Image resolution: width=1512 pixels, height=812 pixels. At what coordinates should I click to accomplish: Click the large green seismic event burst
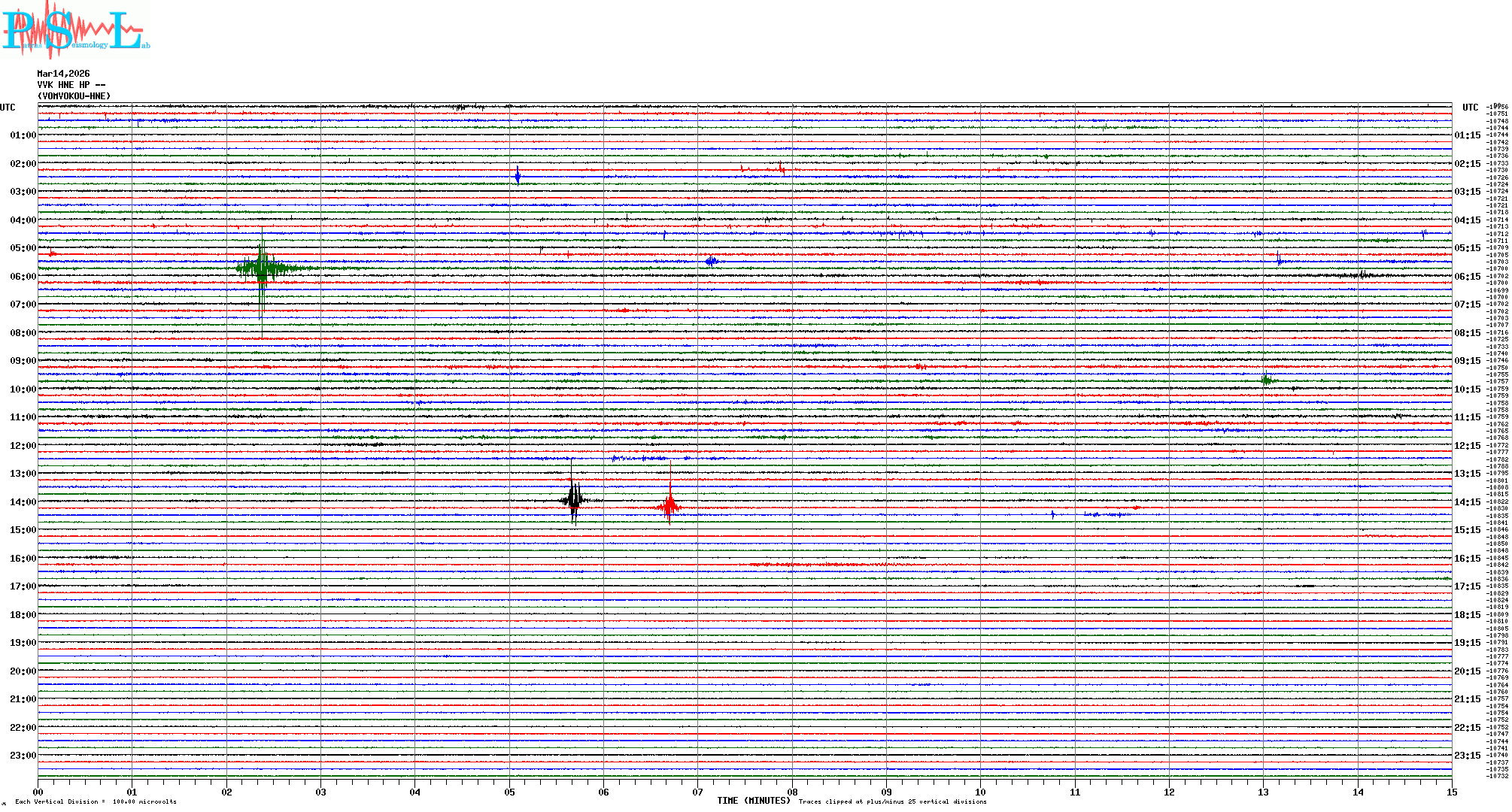pos(262,268)
